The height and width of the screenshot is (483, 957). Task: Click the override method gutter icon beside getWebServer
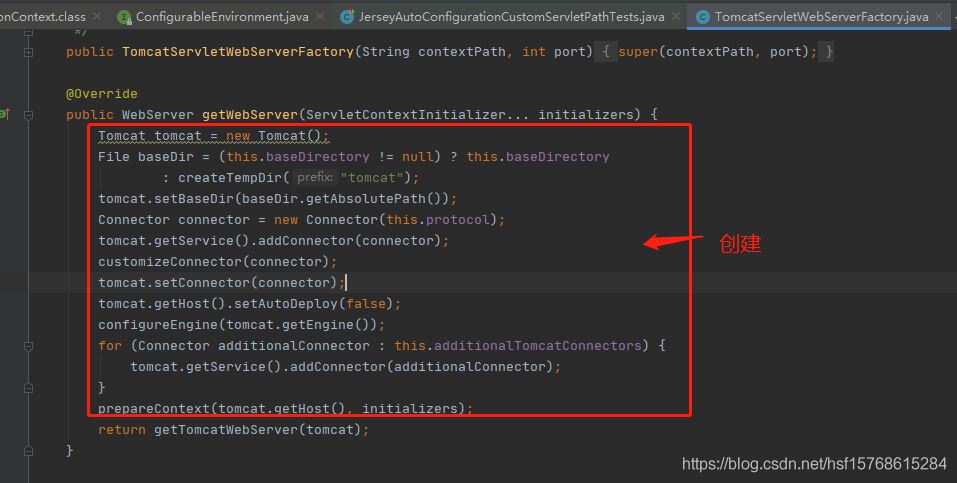point(5,114)
